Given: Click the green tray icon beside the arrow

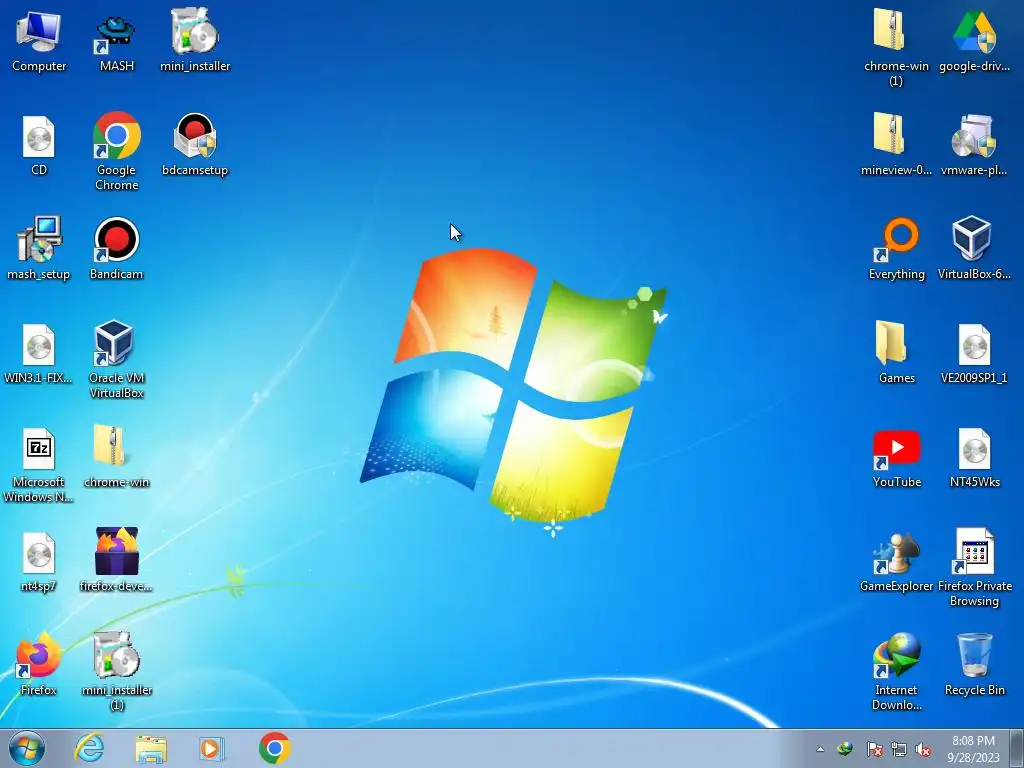Looking at the screenshot, I should 846,749.
